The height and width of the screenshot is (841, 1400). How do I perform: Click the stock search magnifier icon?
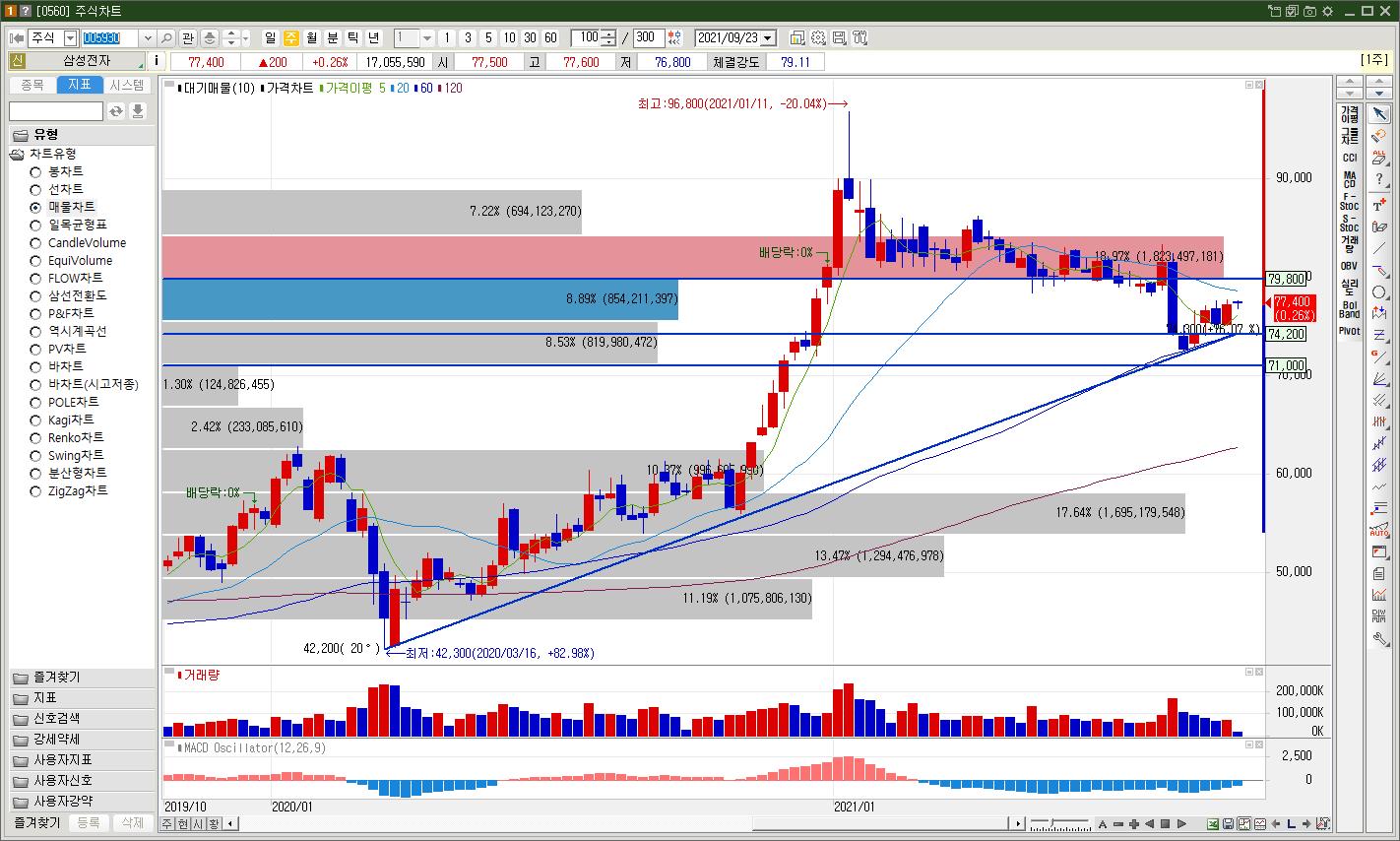pos(166,38)
